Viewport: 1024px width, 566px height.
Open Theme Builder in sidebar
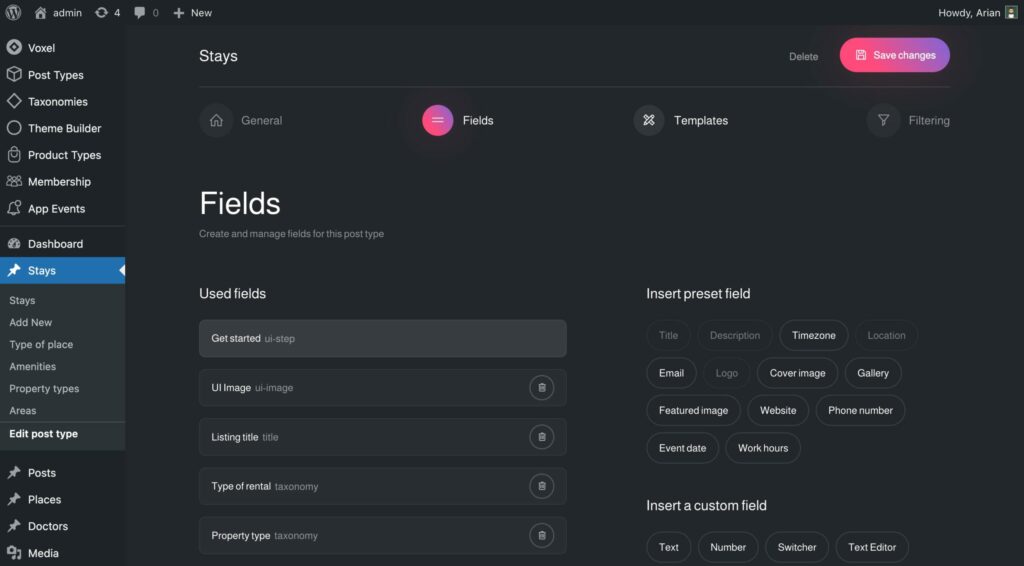pyautogui.click(x=64, y=128)
